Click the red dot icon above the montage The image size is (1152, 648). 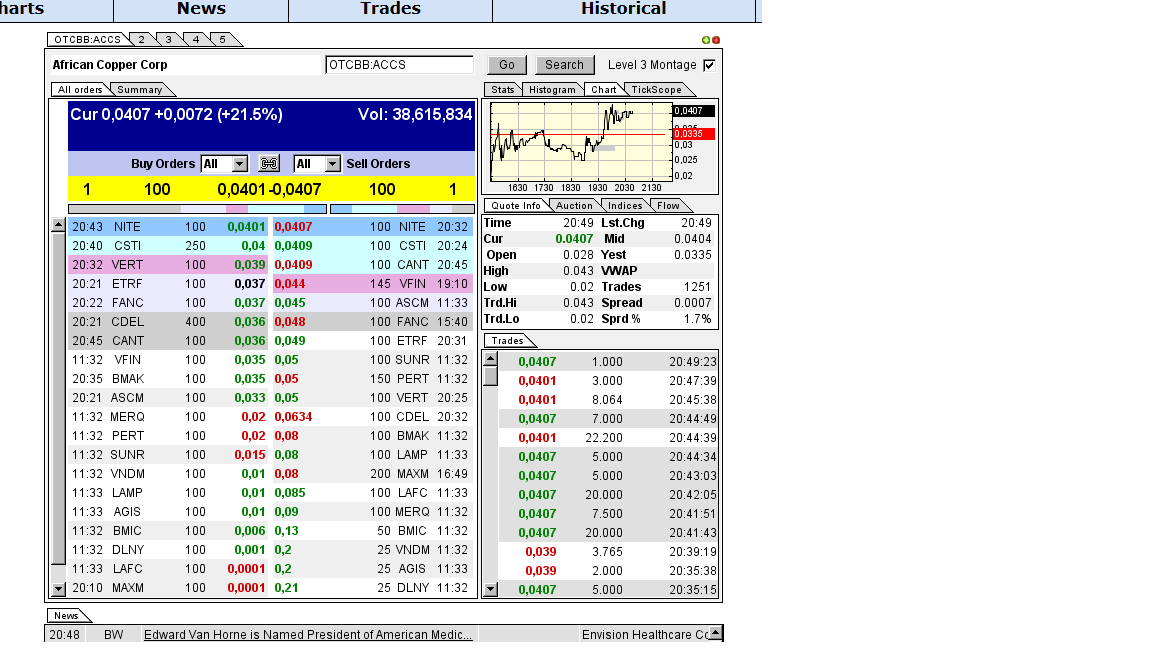point(716,40)
